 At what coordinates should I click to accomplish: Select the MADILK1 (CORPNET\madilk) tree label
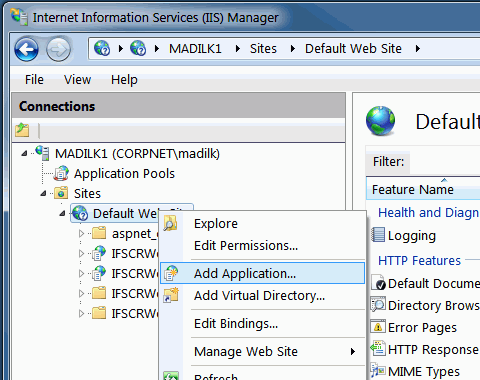point(137,154)
